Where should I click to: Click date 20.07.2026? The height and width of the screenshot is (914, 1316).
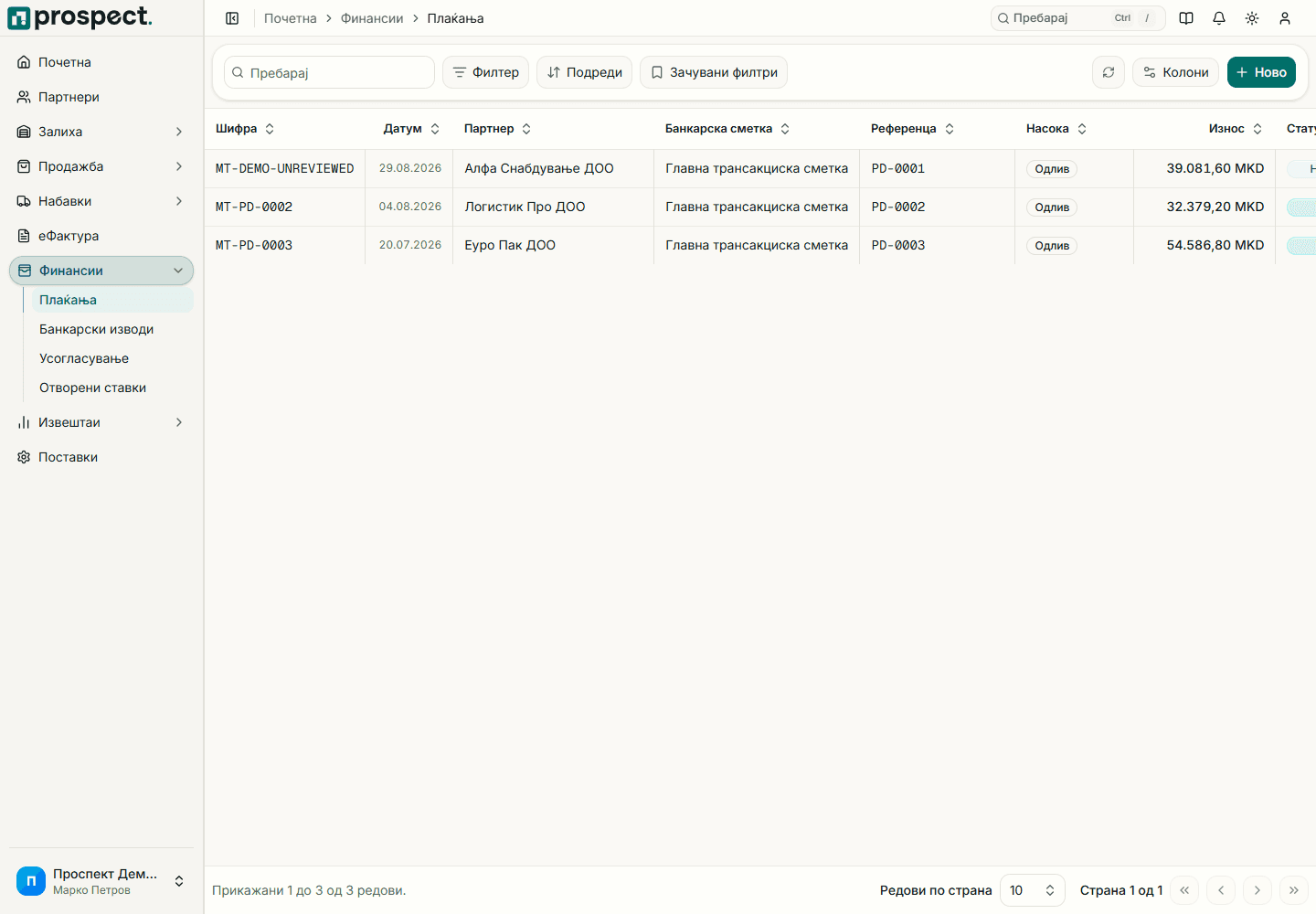click(x=410, y=245)
